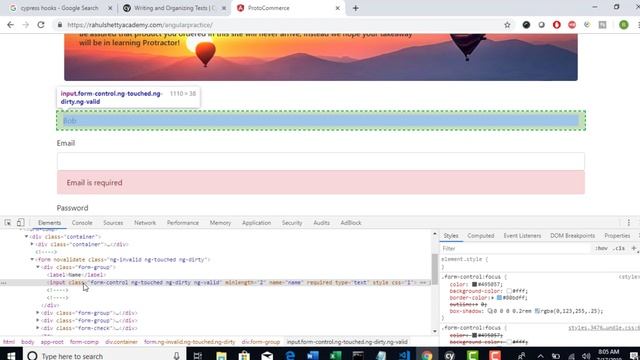Image resolution: width=640 pixels, height=360 pixels.
Task: Open Microsoft Store taskbar icon
Action: pyautogui.click(x=244, y=356)
